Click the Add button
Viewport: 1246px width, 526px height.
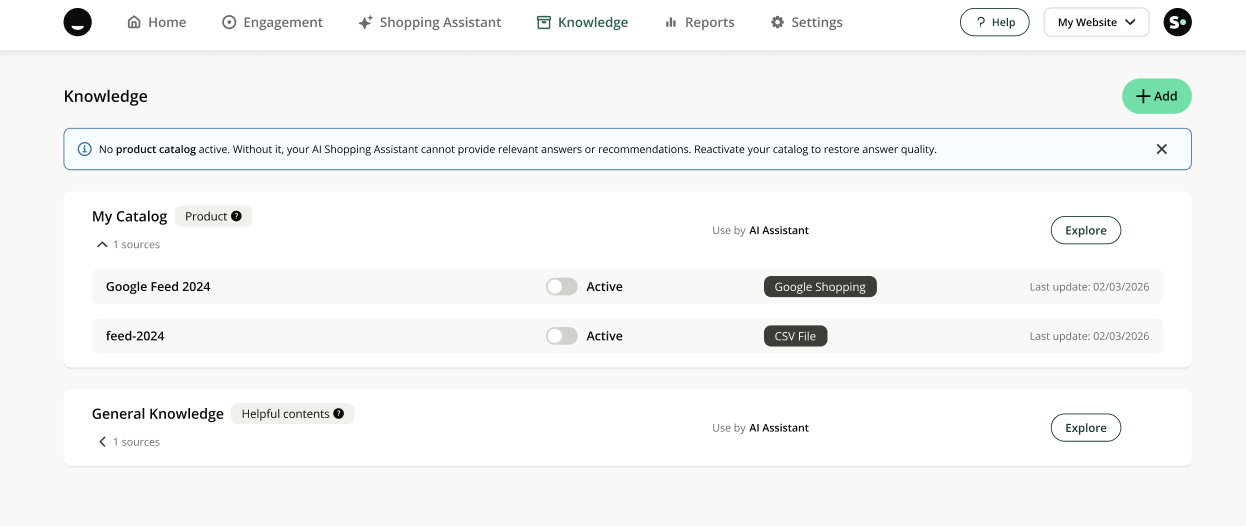coord(1156,96)
